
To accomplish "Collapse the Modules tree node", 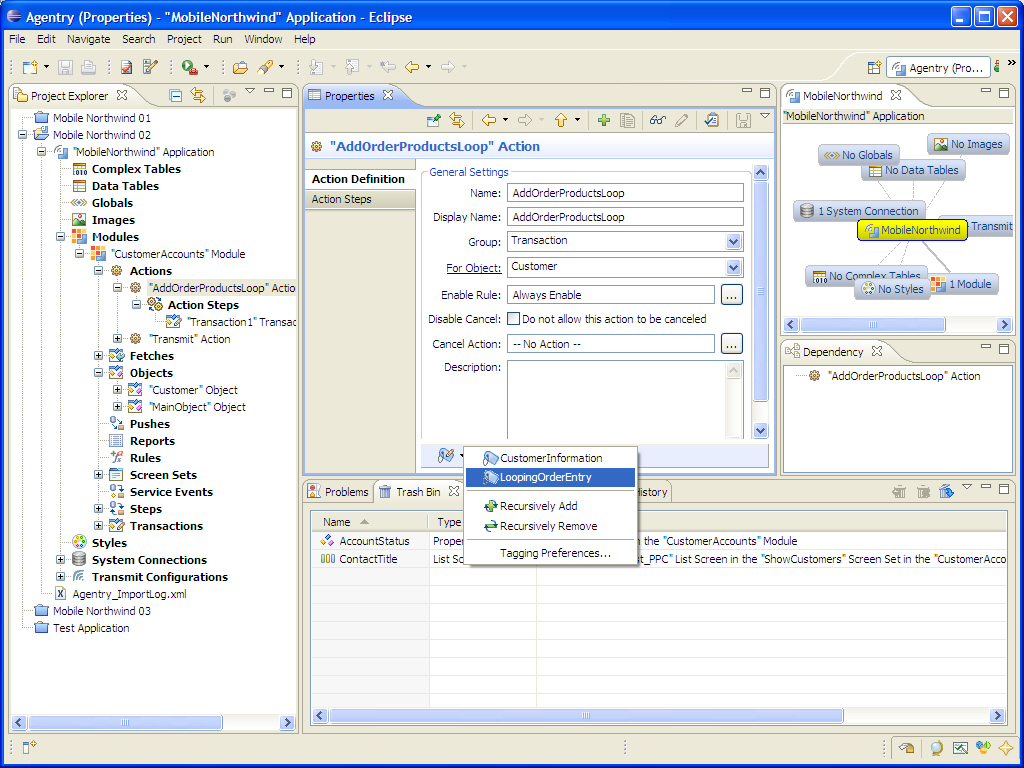I will (61, 237).
